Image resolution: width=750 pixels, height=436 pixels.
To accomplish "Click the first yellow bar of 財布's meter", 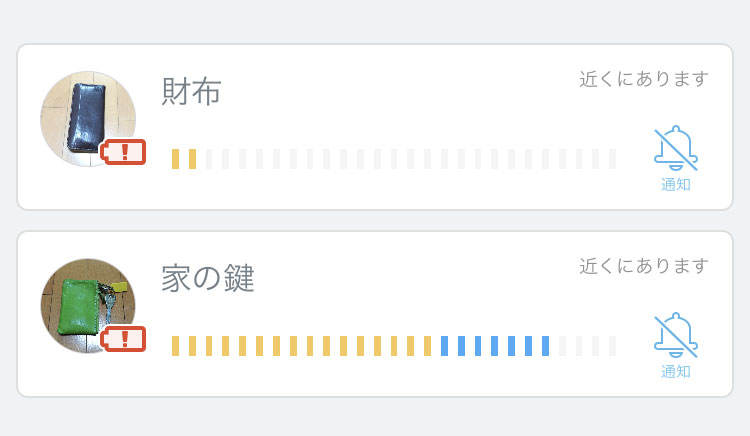I will point(176,159).
